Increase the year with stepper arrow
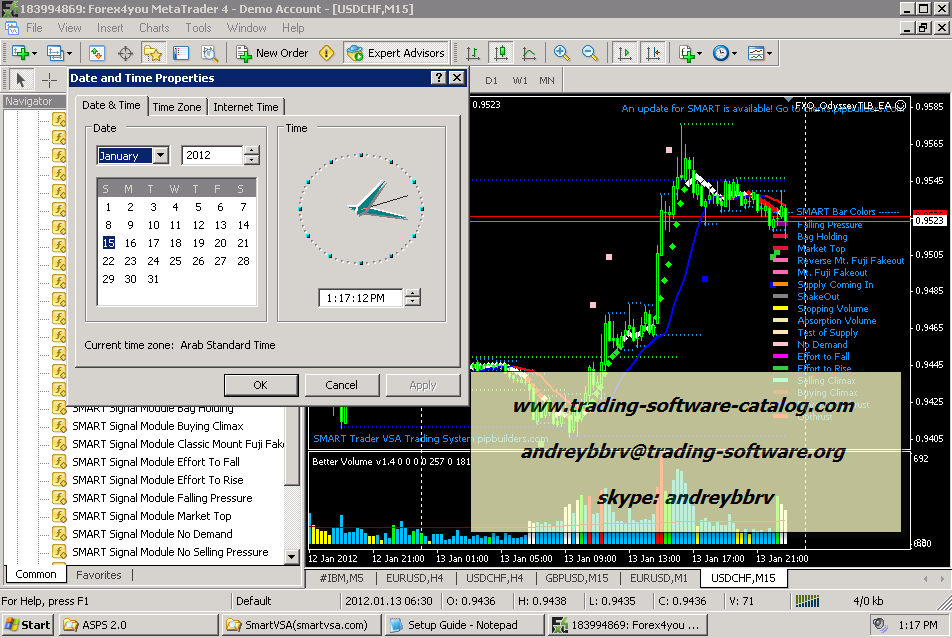 (x=252, y=151)
